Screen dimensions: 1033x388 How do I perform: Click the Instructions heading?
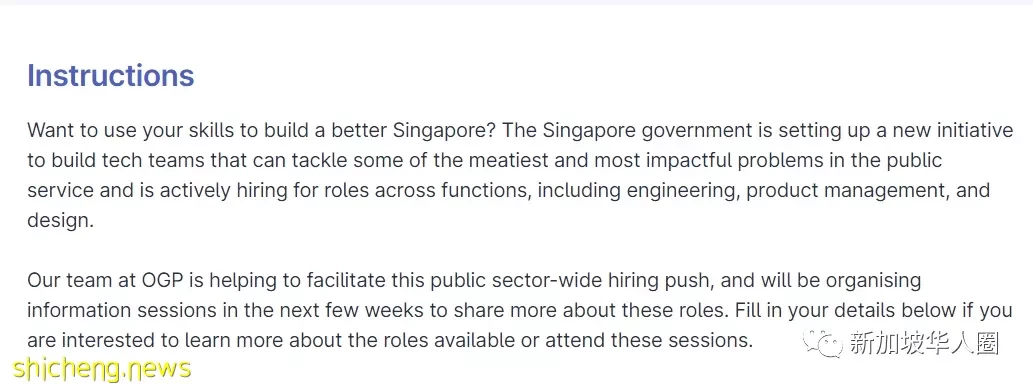click(x=111, y=76)
